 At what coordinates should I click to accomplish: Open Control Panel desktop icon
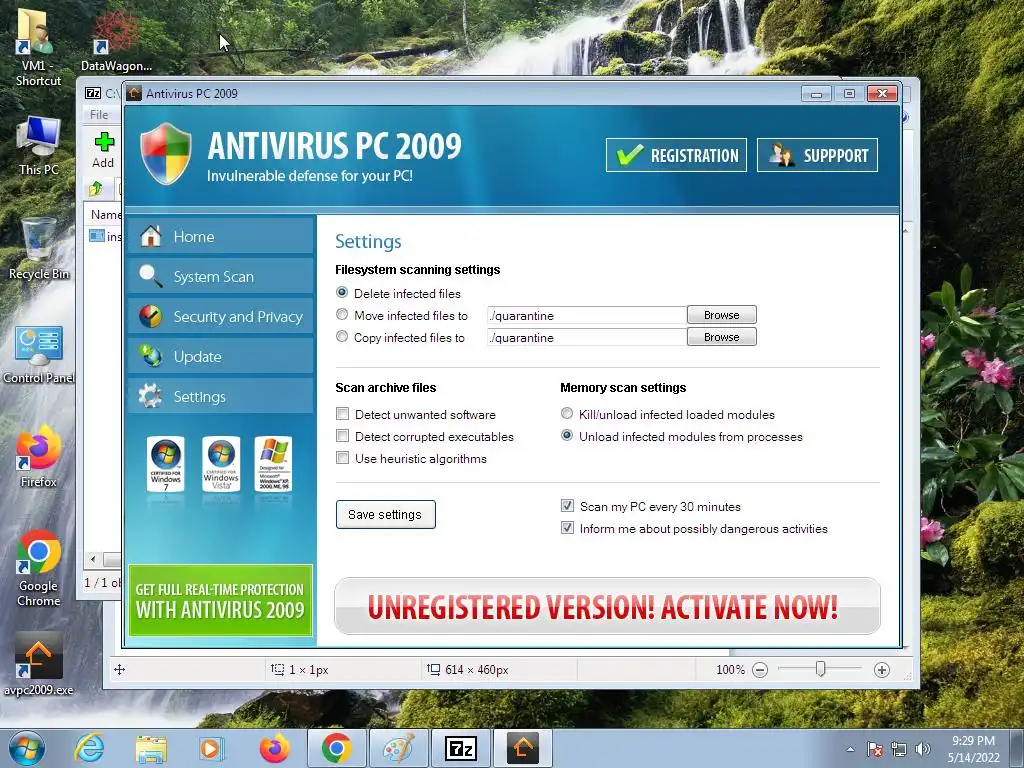click(39, 355)
